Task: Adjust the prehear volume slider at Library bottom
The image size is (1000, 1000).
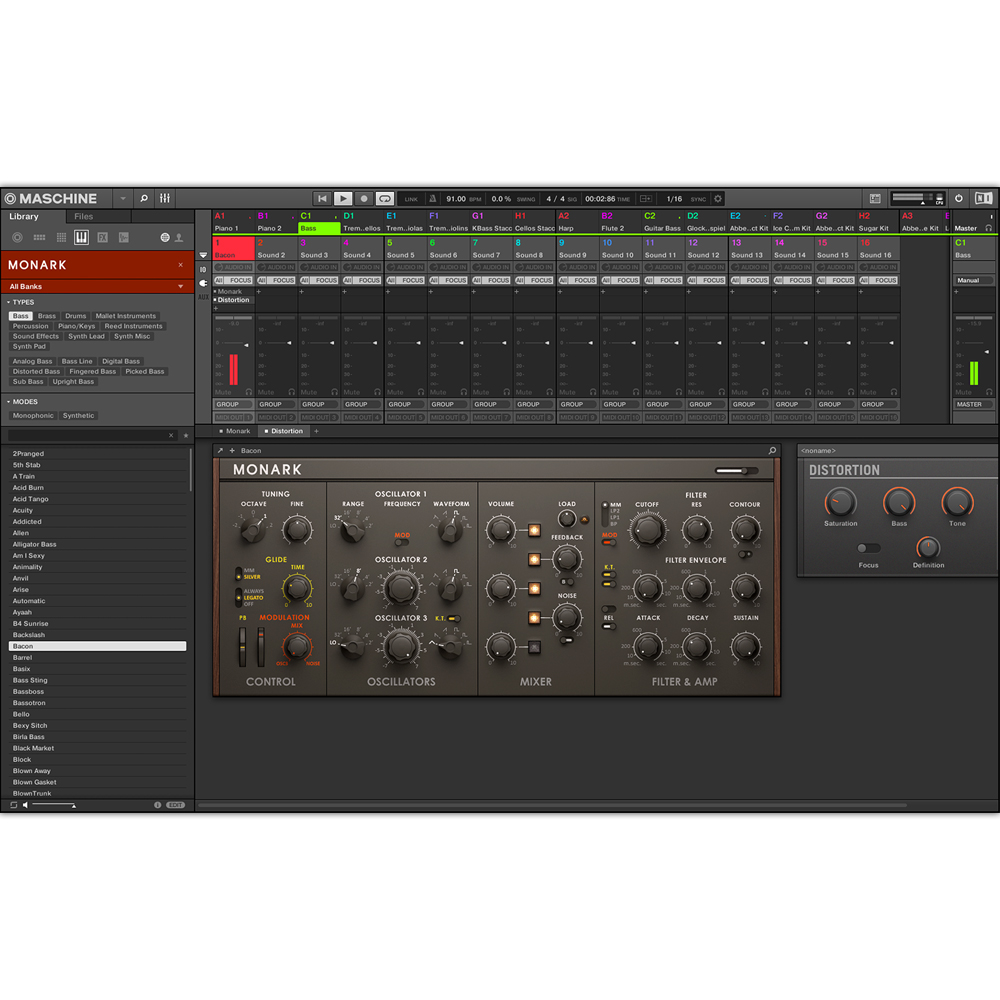Action: (x=54, y=805)
